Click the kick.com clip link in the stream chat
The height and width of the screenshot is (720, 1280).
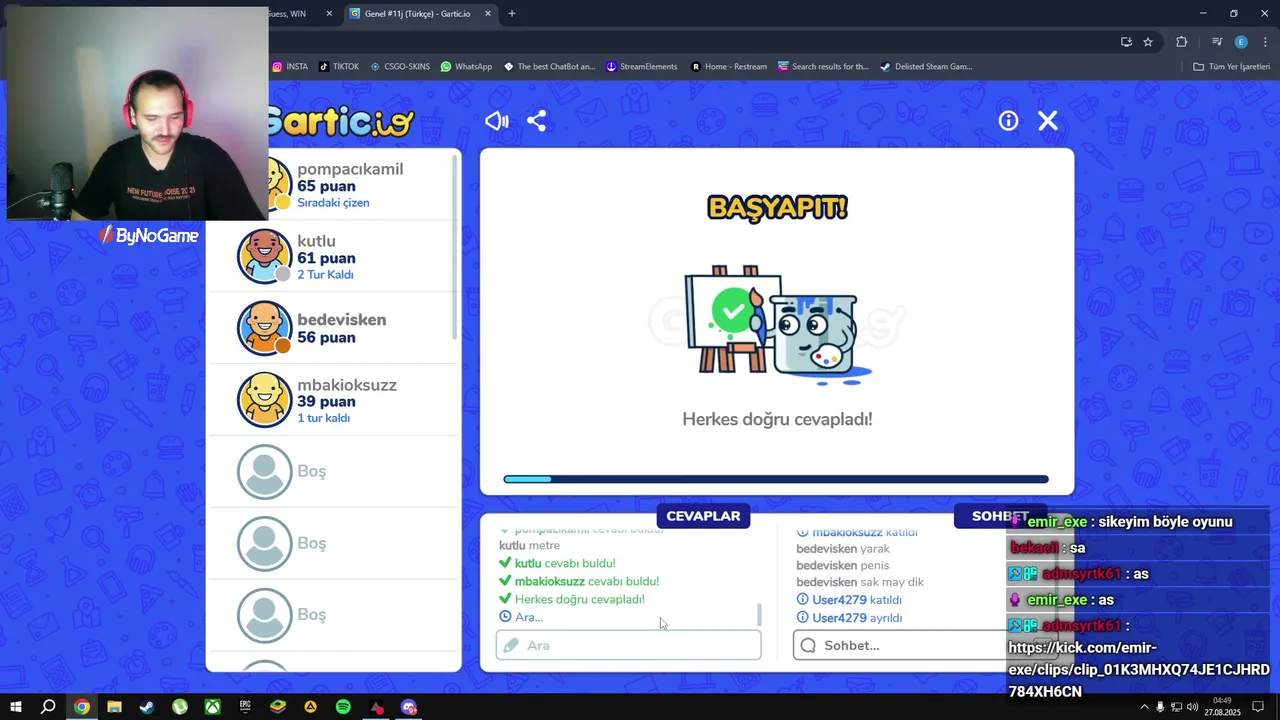click(x=1139, y=669)
